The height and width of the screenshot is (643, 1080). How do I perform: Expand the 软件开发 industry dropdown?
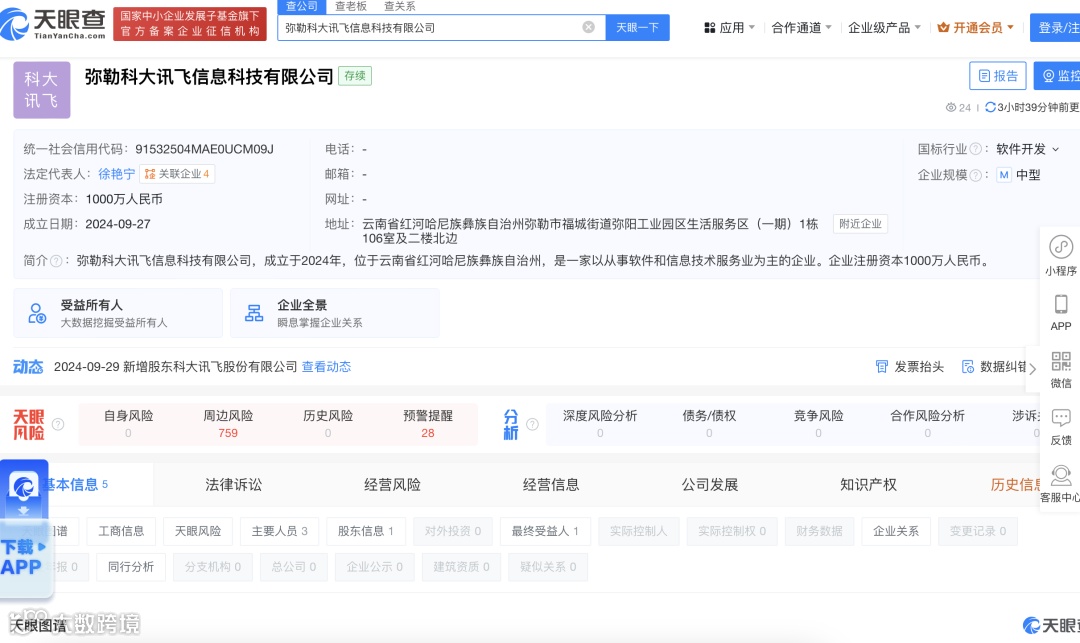(x=1055, y=149)
